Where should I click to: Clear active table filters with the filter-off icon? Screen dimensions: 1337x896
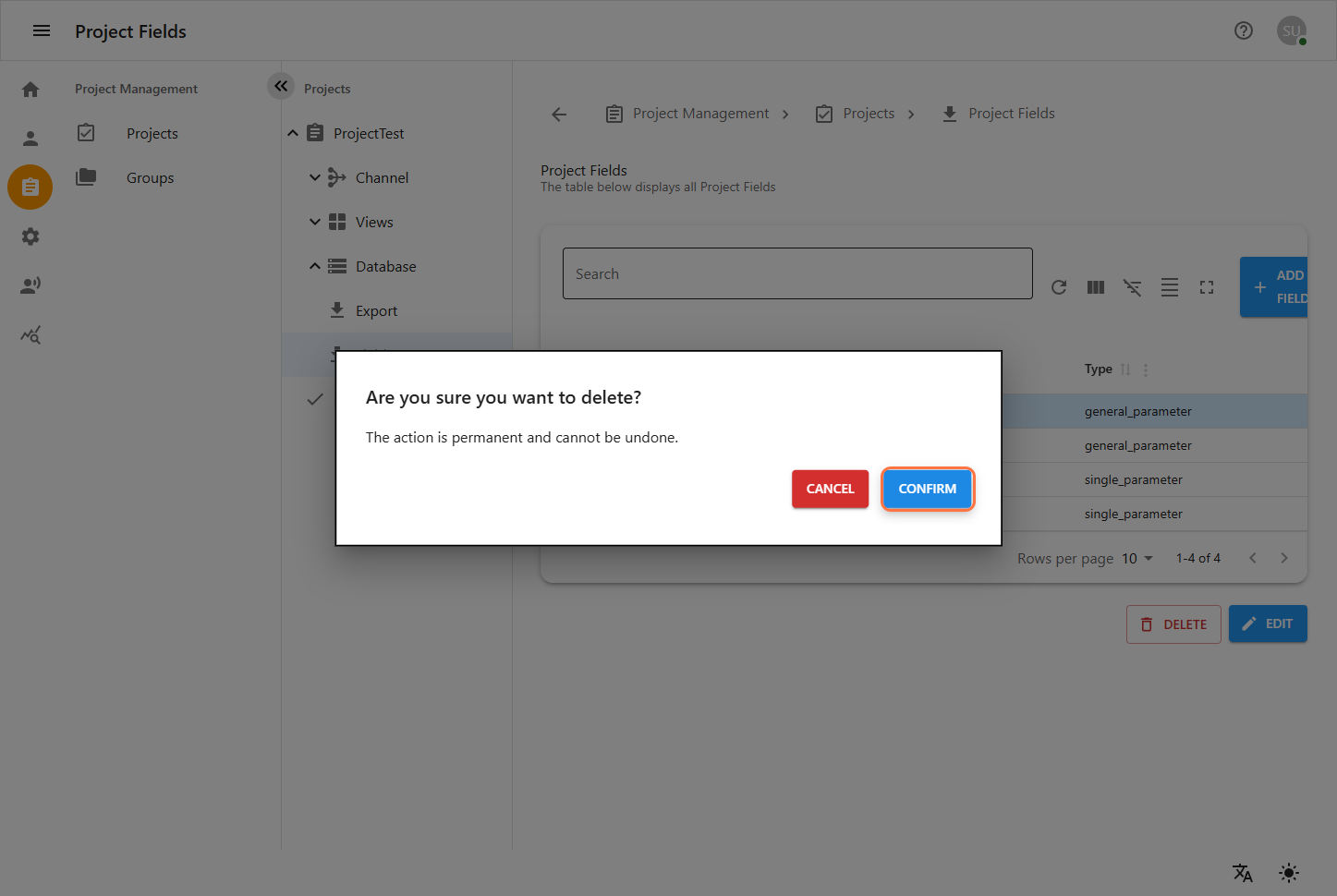click(x=1133, y=287)
